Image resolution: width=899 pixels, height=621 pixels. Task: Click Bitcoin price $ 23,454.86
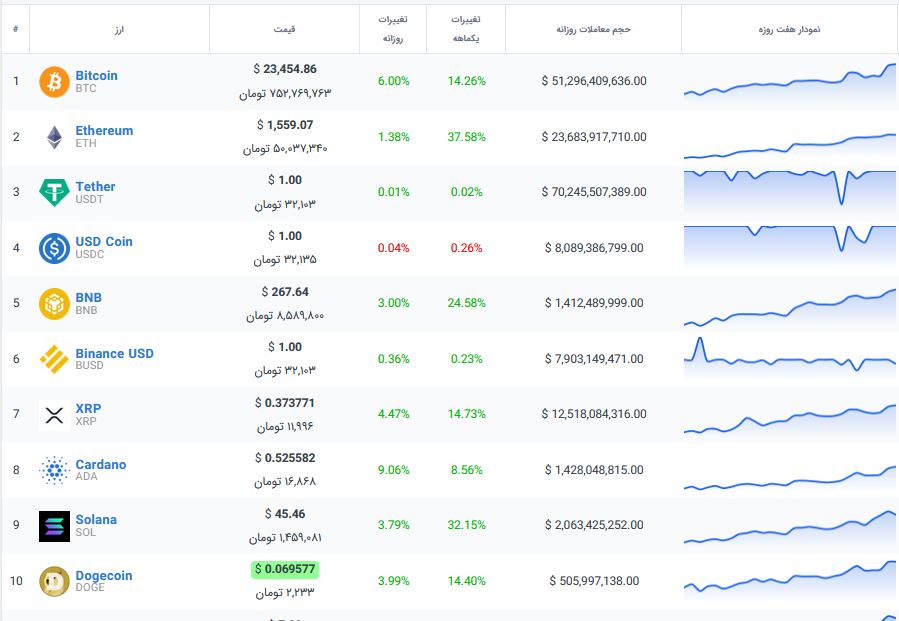285,69
